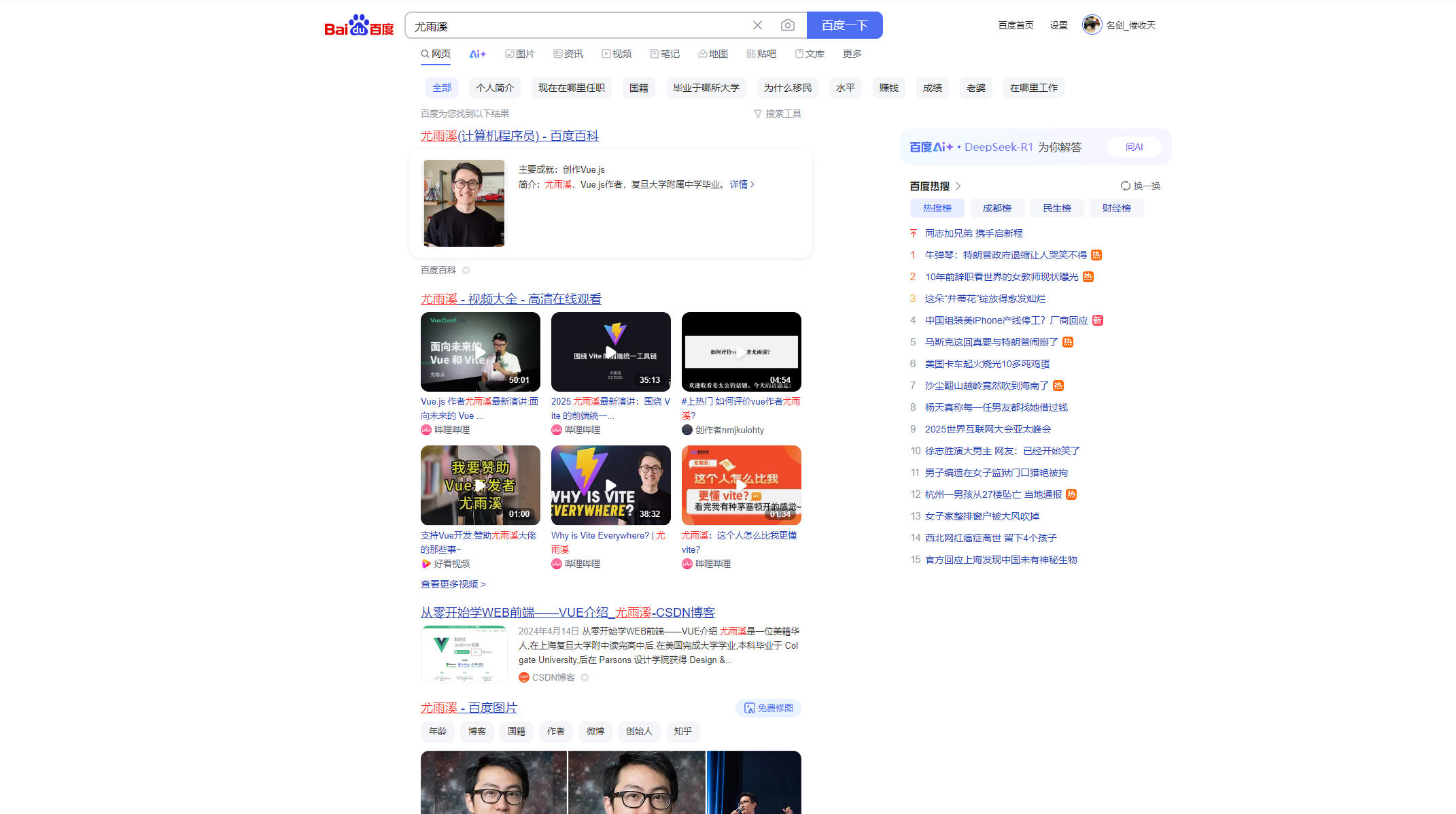Click the first 百度图片 portrait image
Viewport: 1456px width, 814px height.
click(493, 782)
